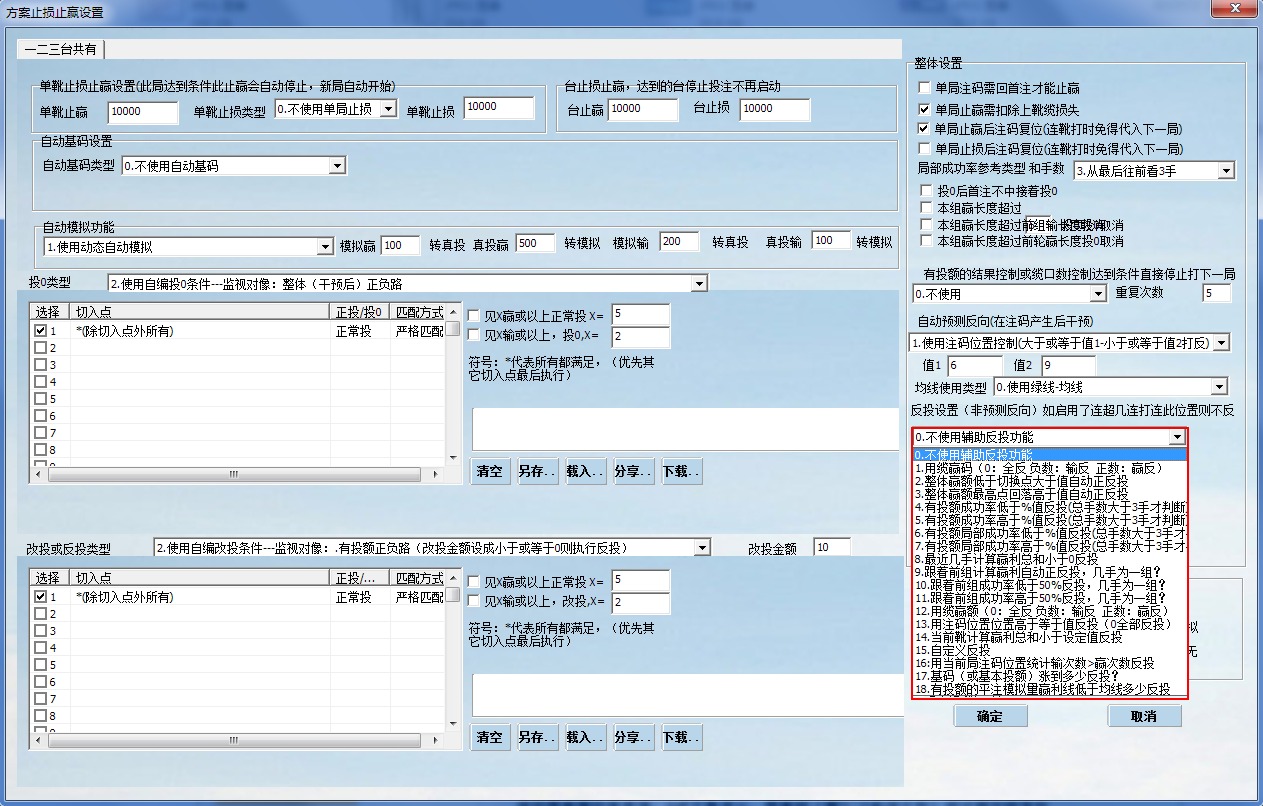Open the 自动模拟功能 dropdown

coord(325,246)
